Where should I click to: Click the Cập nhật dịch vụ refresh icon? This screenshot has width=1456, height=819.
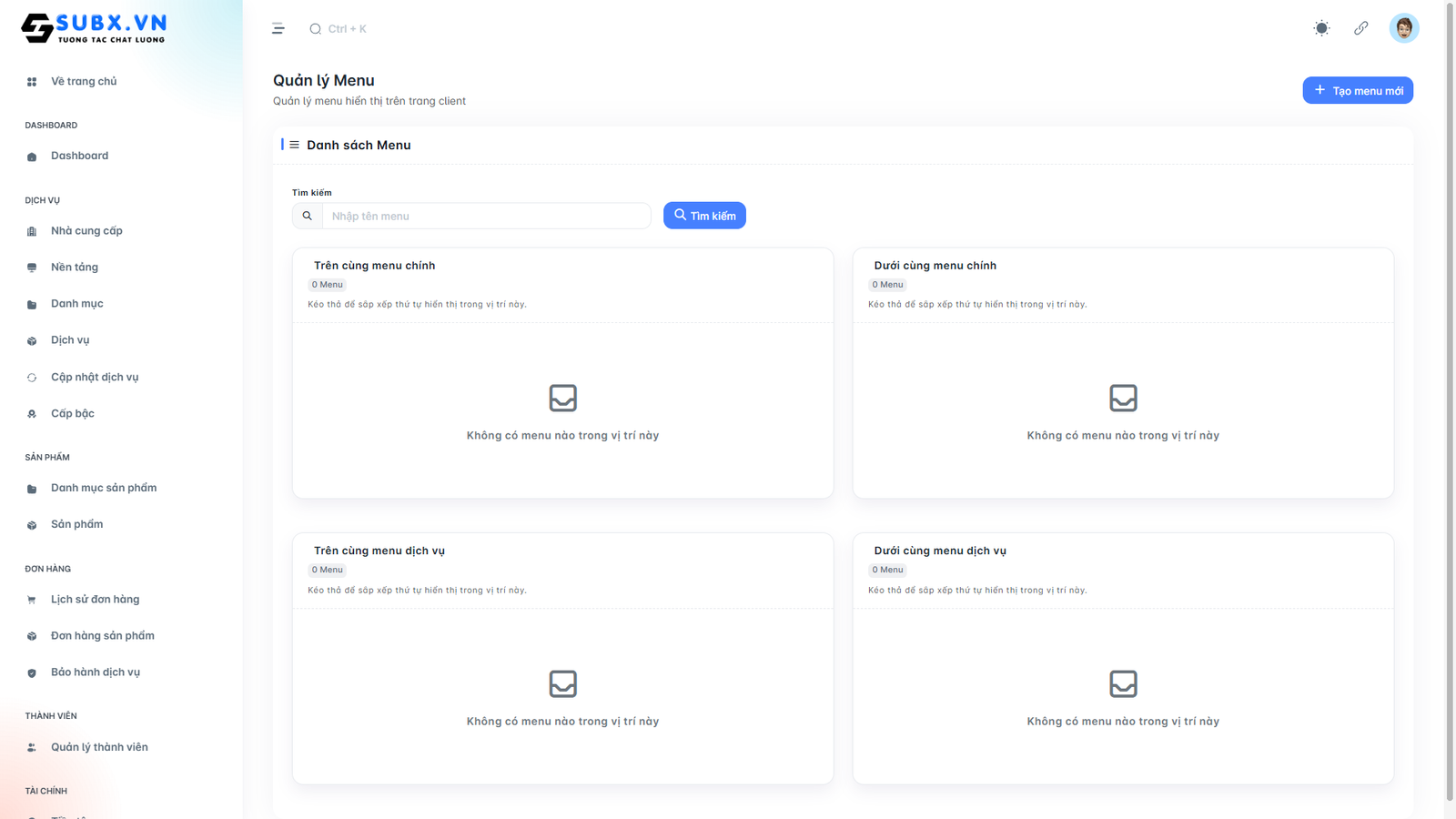tap(32, 378)
